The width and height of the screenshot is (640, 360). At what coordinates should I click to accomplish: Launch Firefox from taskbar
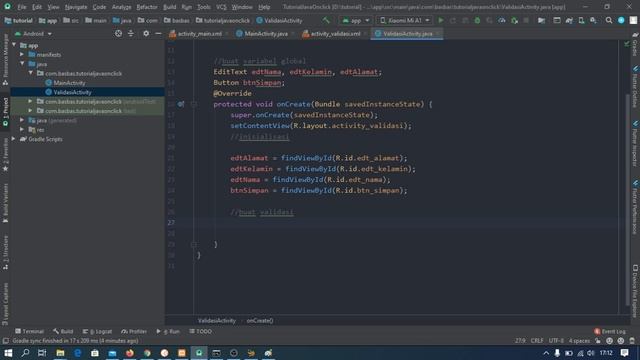coord(130,353)
